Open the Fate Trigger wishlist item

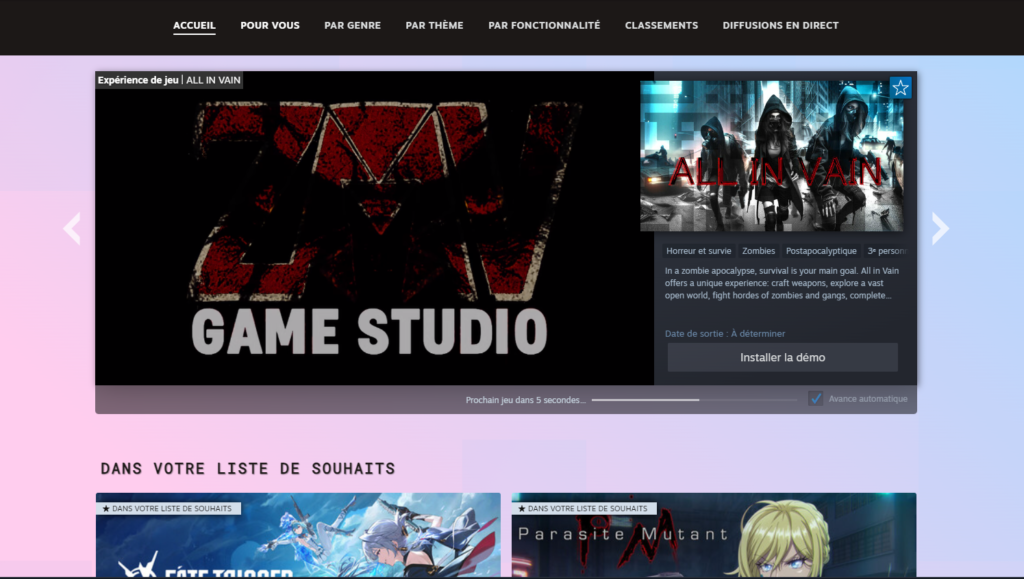pyautogui.click(x=298, y=540)
